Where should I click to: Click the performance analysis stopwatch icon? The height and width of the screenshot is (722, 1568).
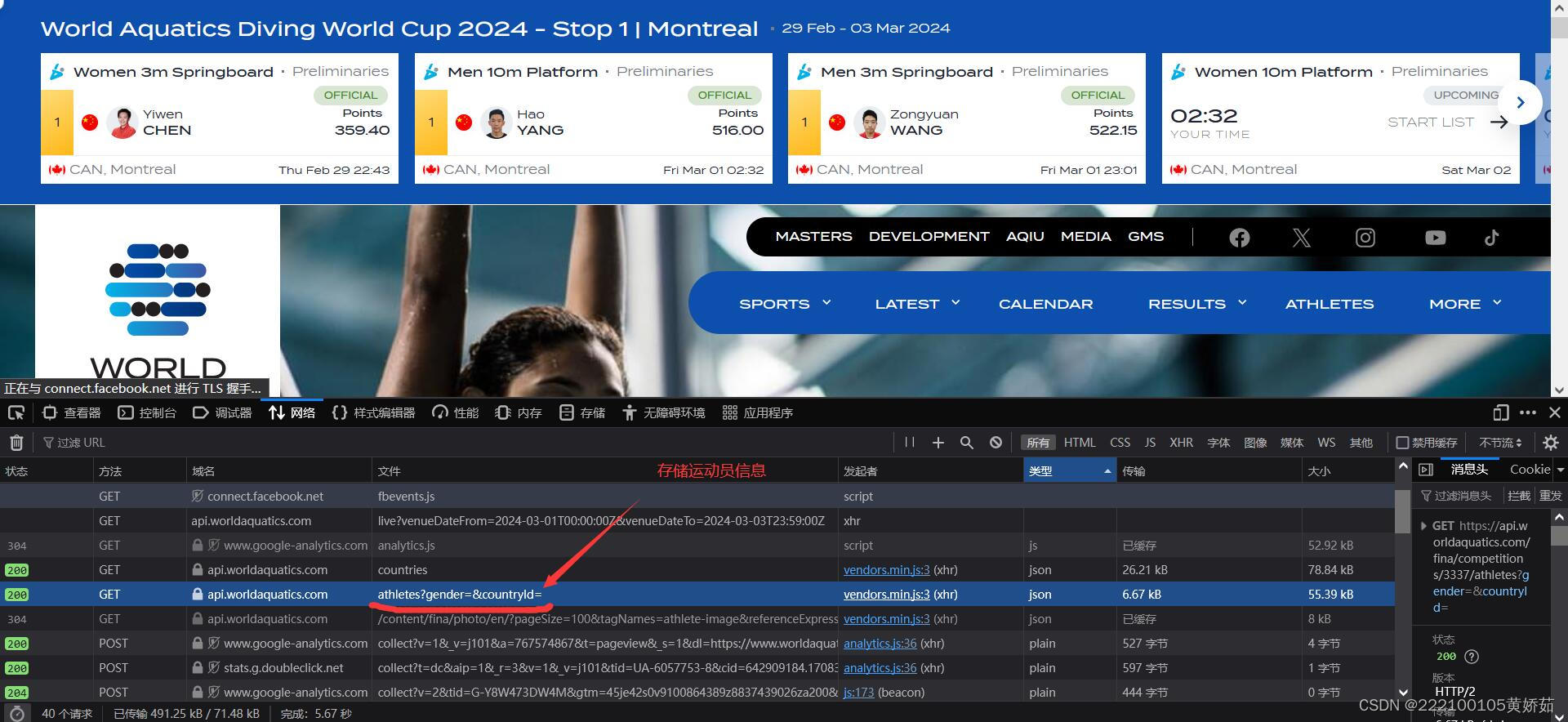(16, 713)
